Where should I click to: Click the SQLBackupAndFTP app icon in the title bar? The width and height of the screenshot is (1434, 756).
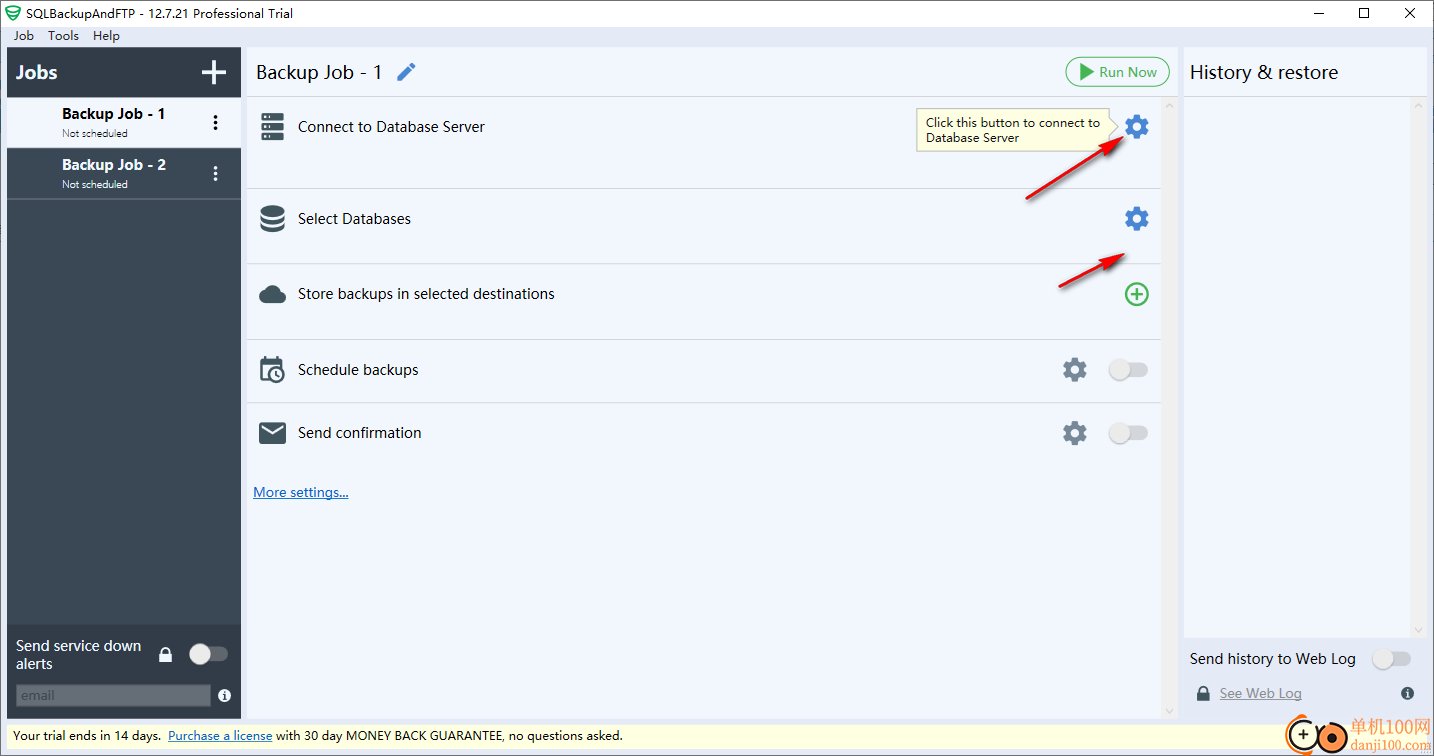click(13, 14)
